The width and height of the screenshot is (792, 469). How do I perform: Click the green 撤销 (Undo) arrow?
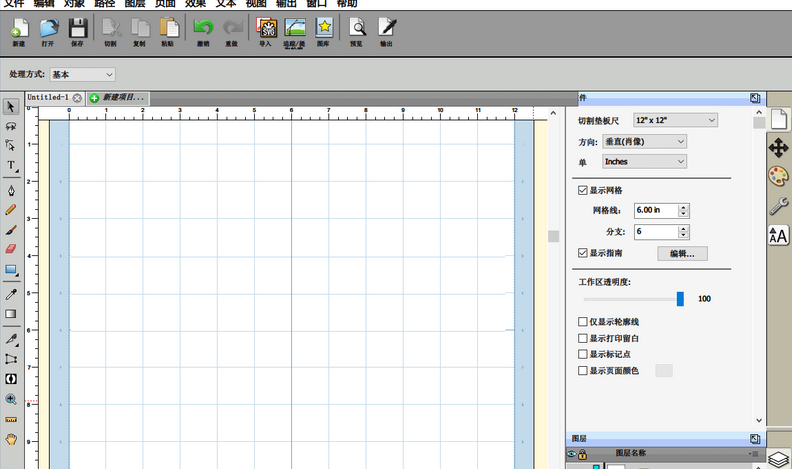pyautogui.click(x=204, y=28)
